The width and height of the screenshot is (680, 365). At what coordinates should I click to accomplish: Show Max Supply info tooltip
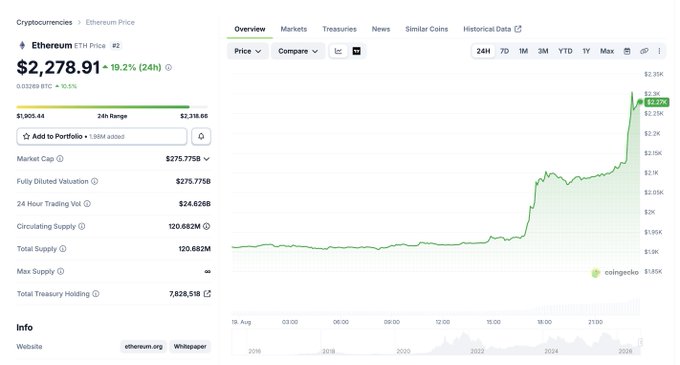pyautogui.click(x=61, y=271)
